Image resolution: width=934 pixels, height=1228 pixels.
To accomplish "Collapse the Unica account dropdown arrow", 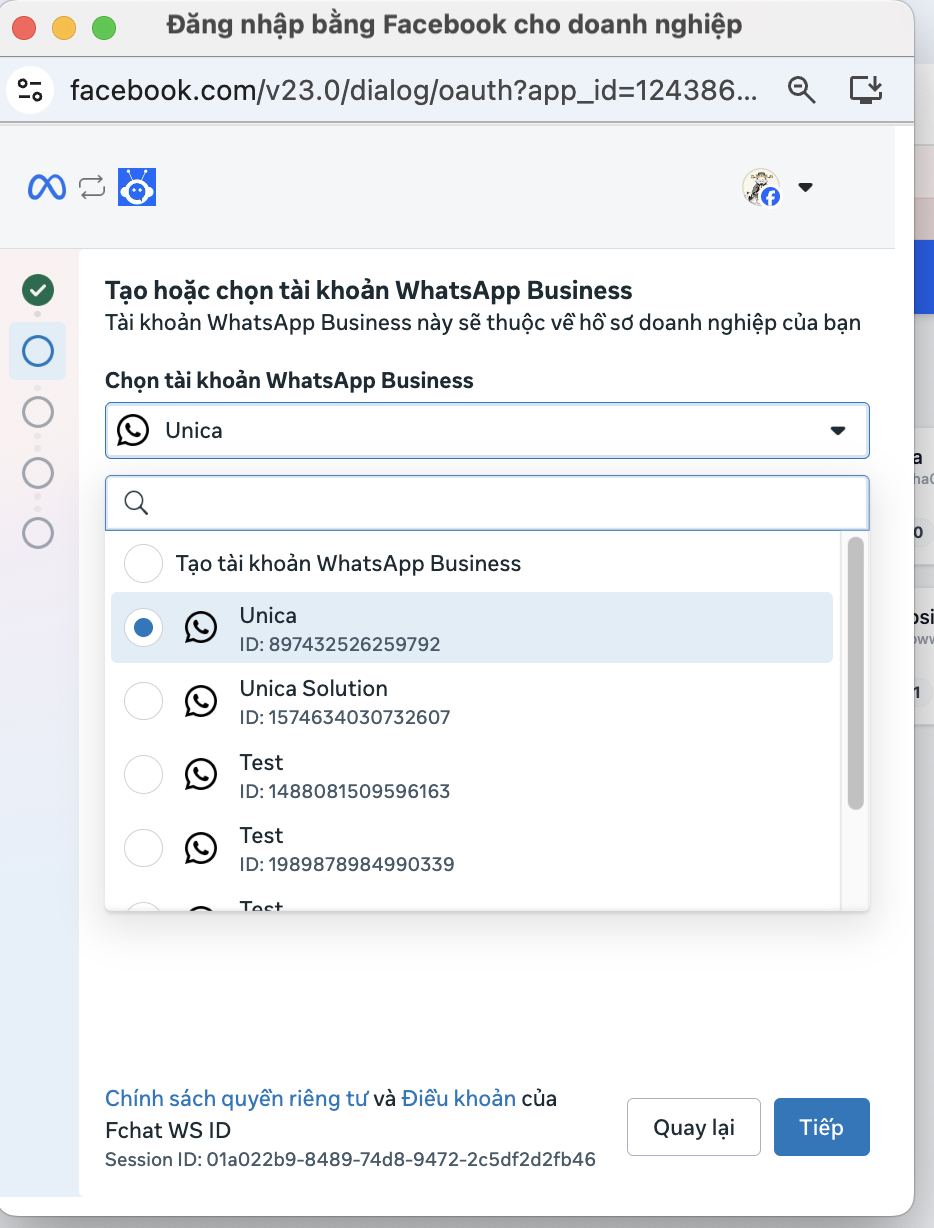I will click(838, 431).
